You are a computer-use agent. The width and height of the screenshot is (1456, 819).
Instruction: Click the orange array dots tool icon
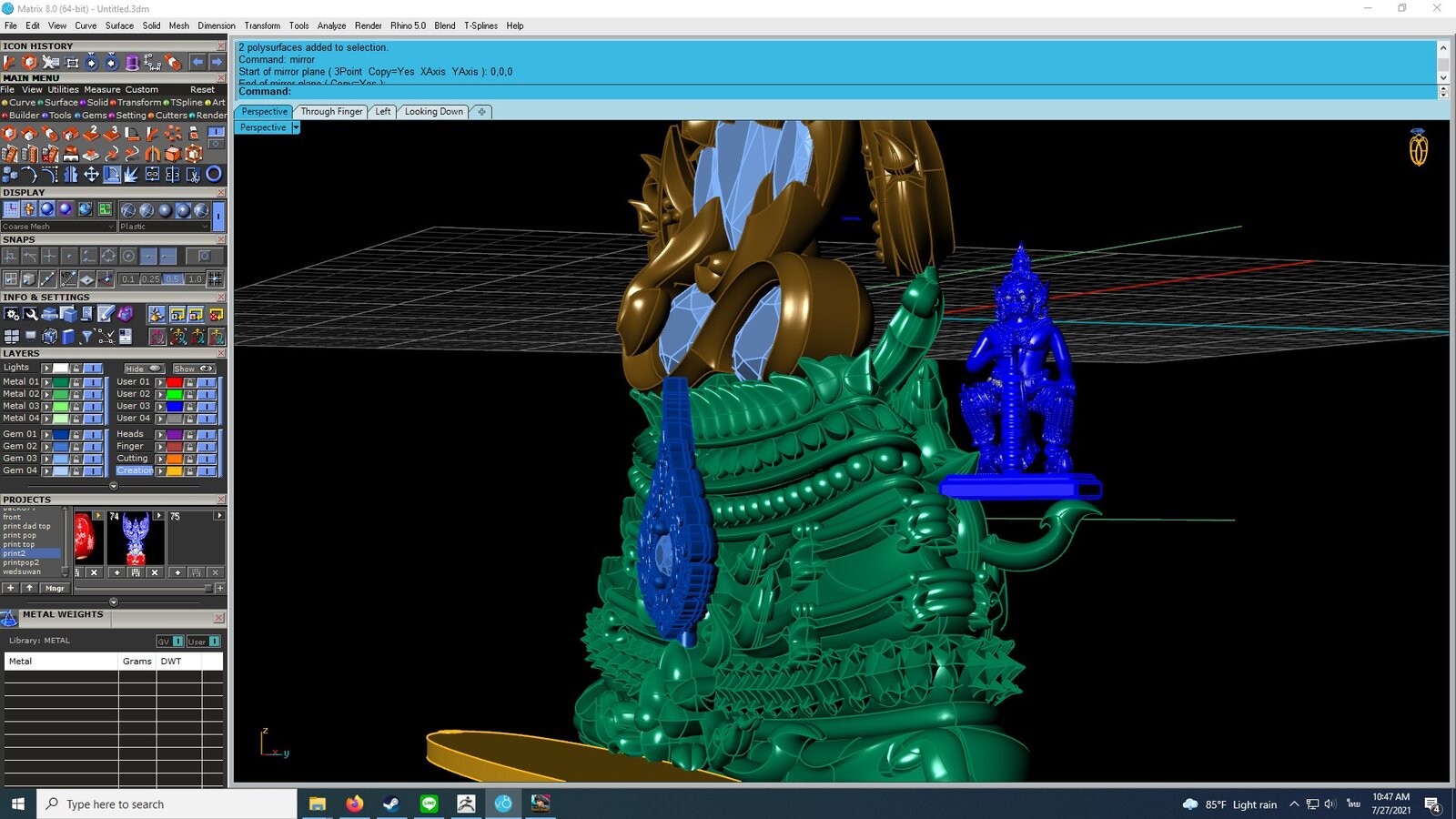(173, 133)
